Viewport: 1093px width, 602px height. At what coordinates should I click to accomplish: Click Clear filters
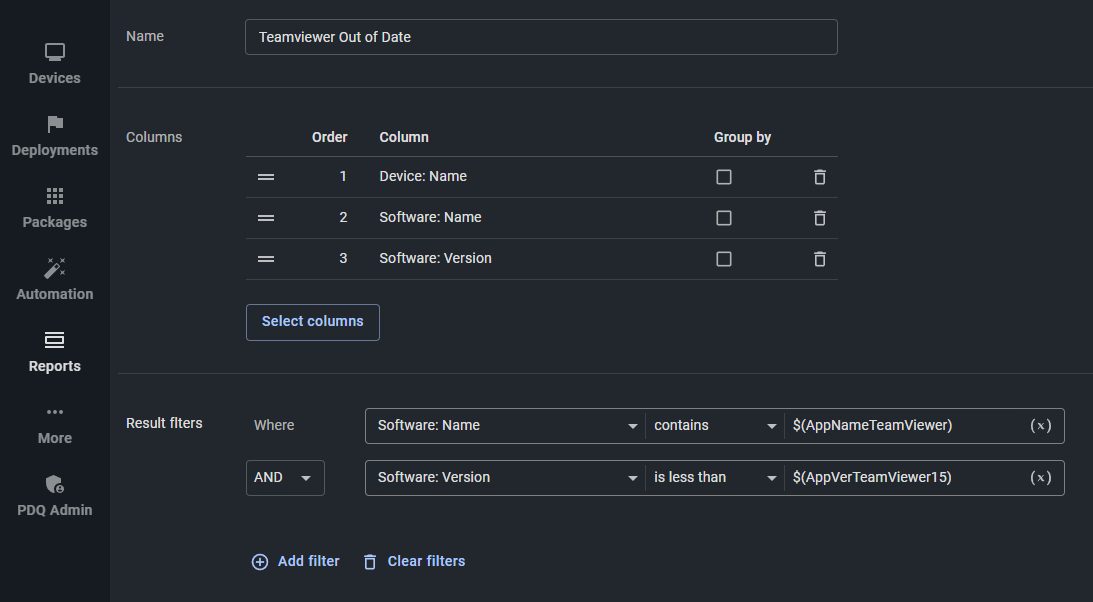tap(414, 562)
